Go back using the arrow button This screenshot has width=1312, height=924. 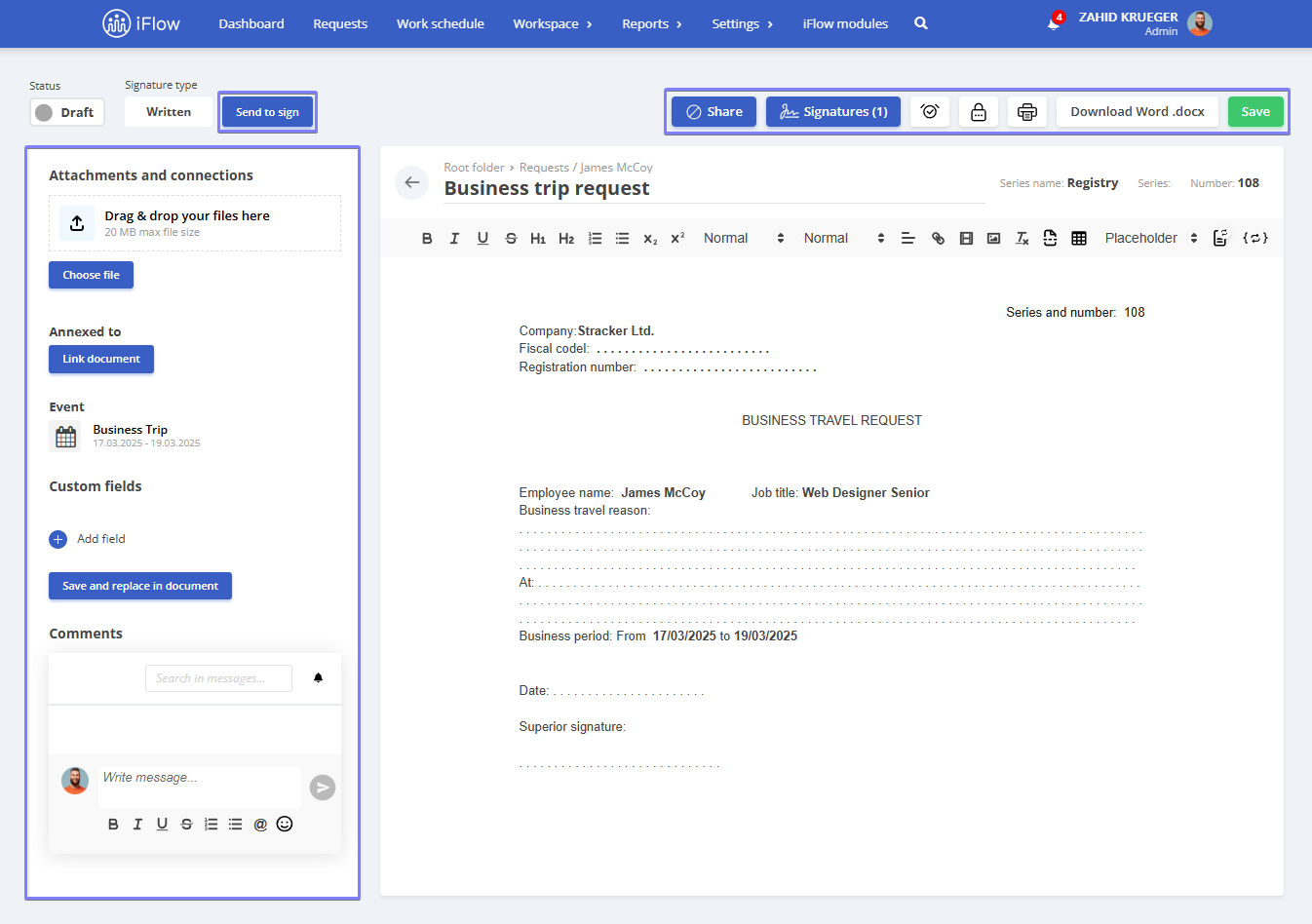click(412, 182)
